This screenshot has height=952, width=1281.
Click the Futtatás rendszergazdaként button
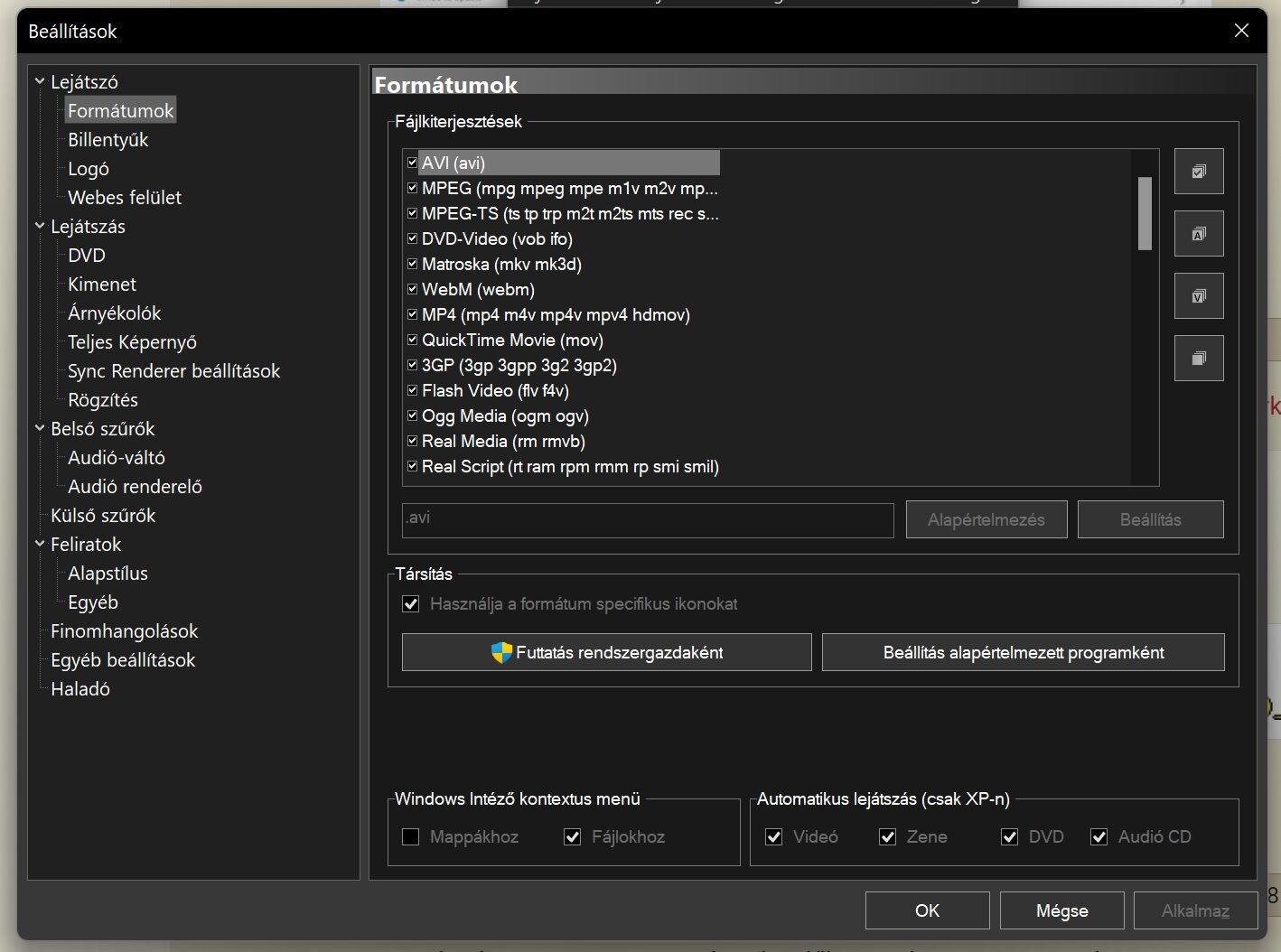tap(607, 652)
